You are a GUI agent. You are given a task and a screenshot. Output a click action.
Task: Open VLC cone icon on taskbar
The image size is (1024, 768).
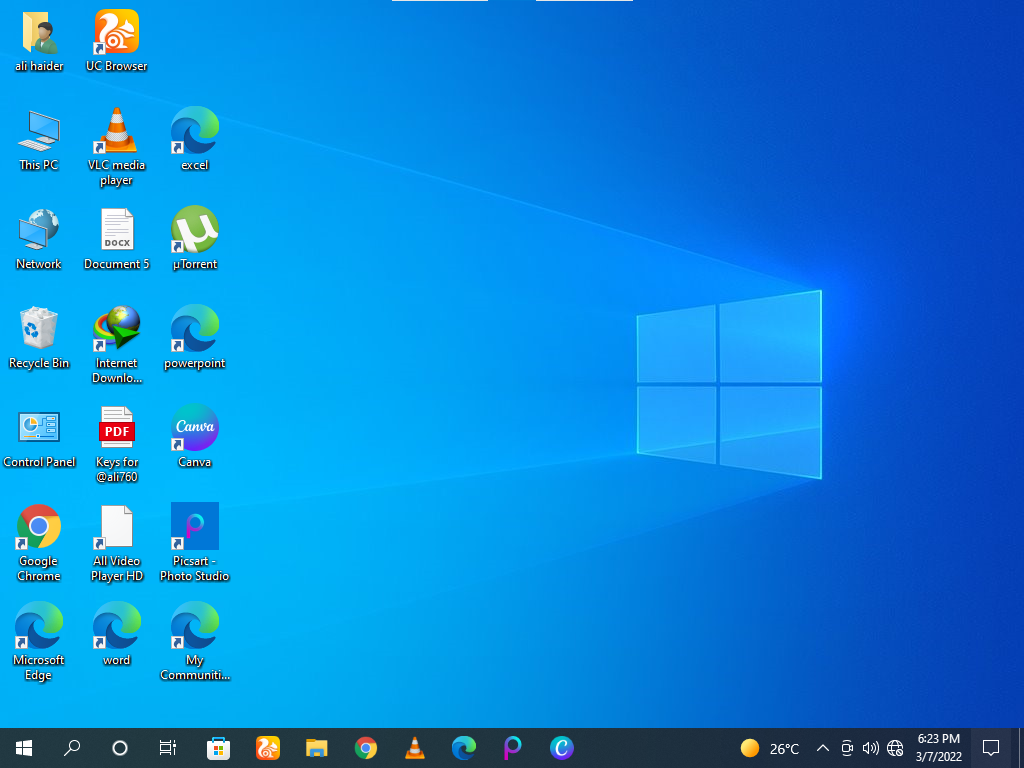415,748
